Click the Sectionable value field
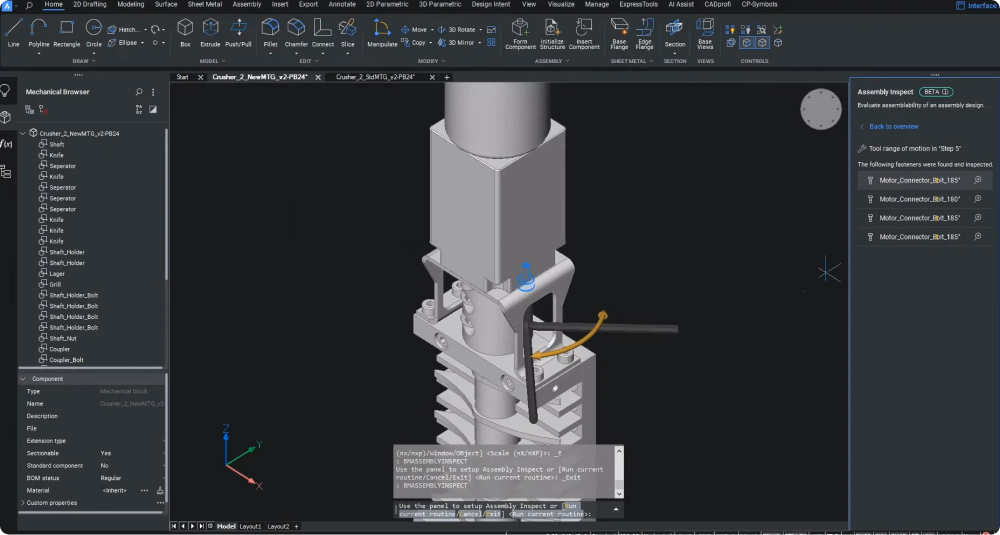This screenshot has width=1000, height=535. coord(106,453)
